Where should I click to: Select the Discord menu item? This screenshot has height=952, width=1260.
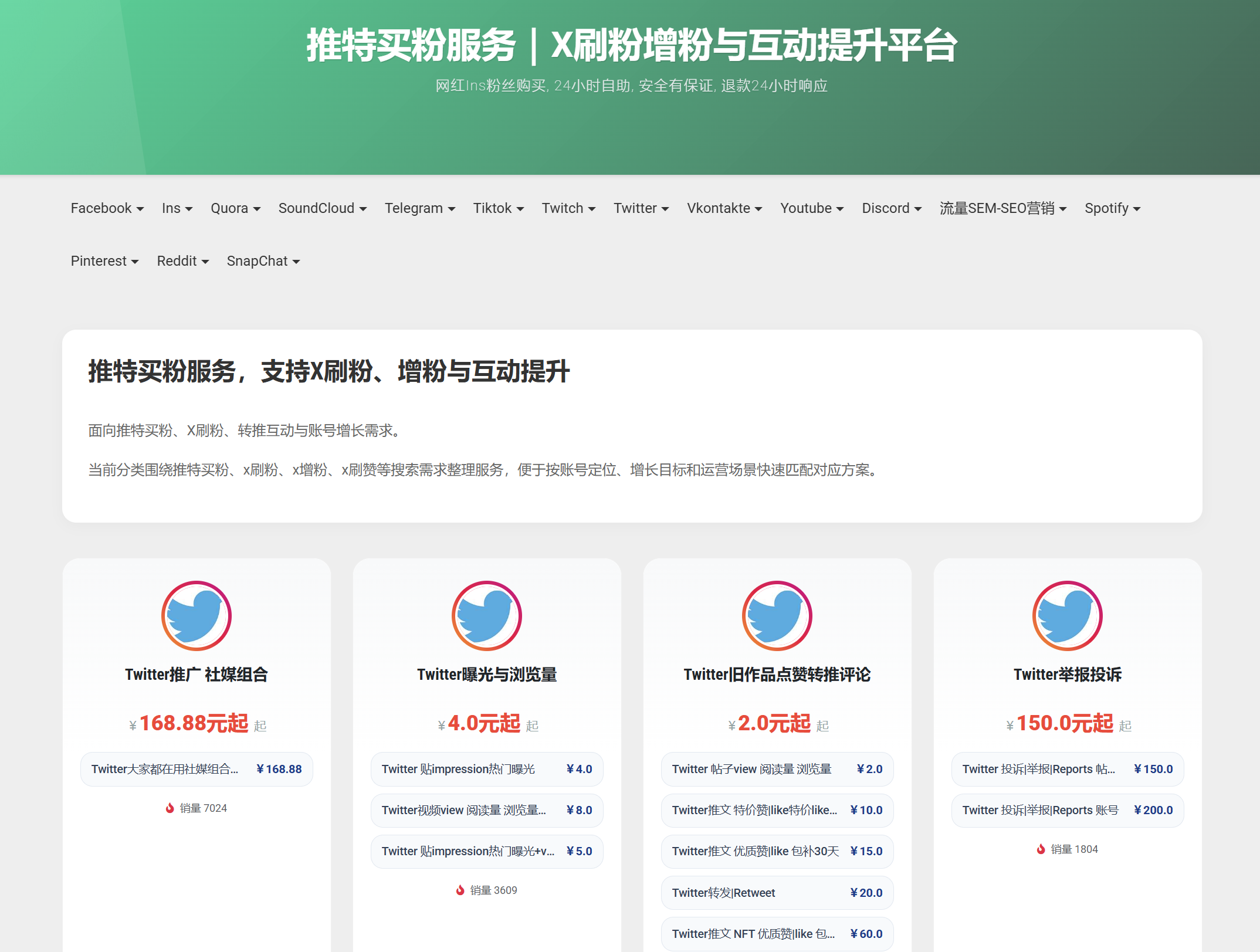(x=891, y=208)
